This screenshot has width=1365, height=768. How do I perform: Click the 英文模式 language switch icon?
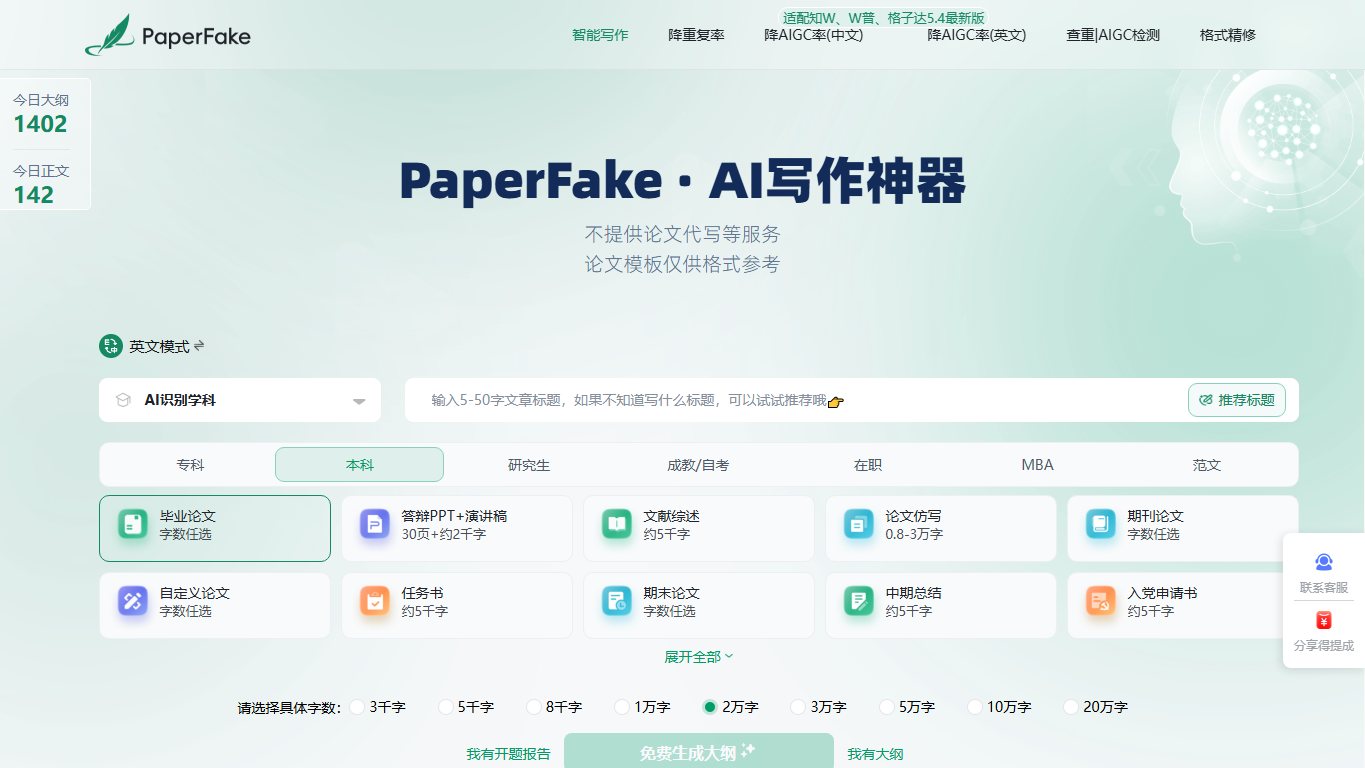pos(110,346)
